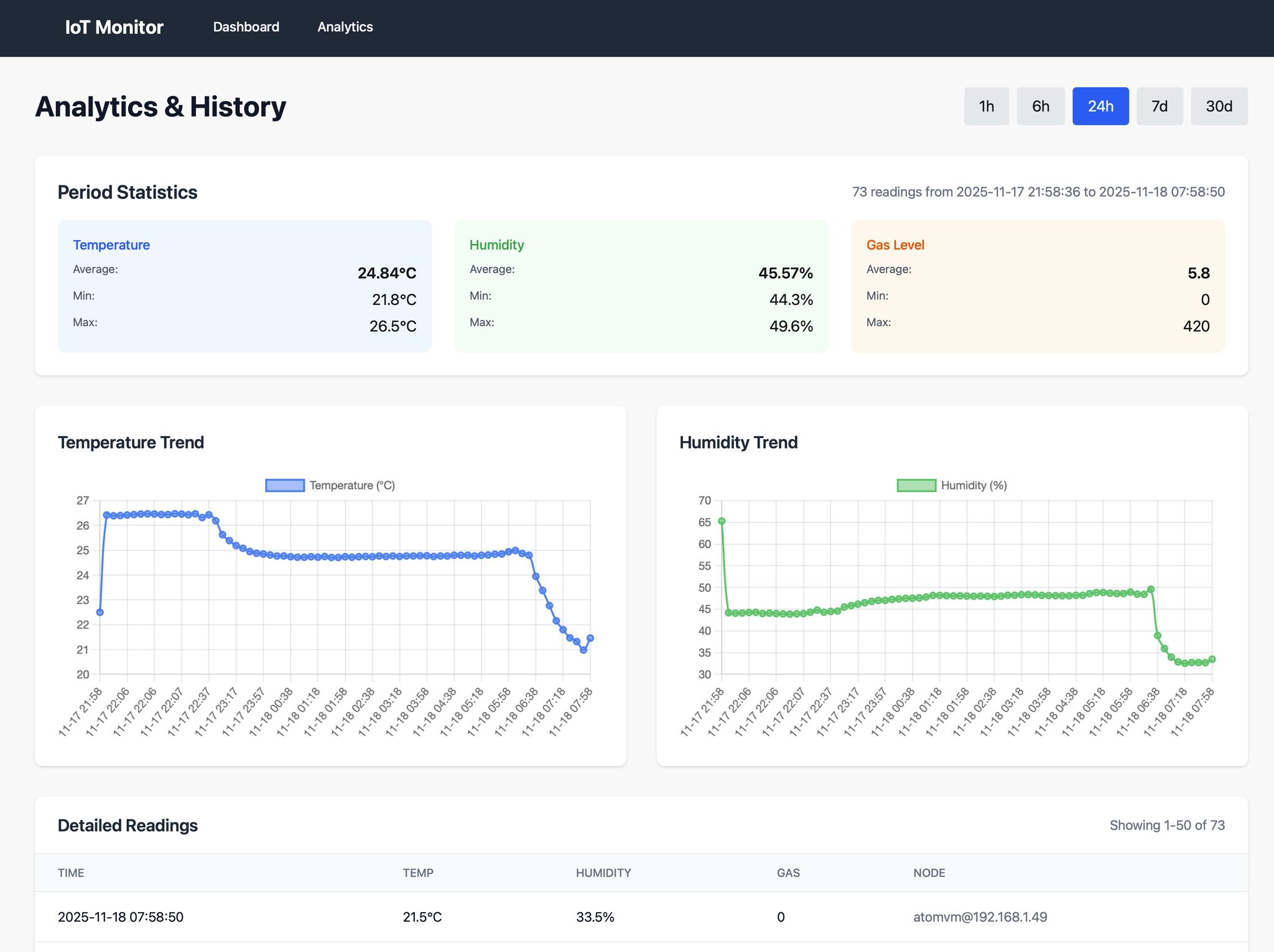Select the 7d time range
1274x952 pixels.
click(1159, 106)
